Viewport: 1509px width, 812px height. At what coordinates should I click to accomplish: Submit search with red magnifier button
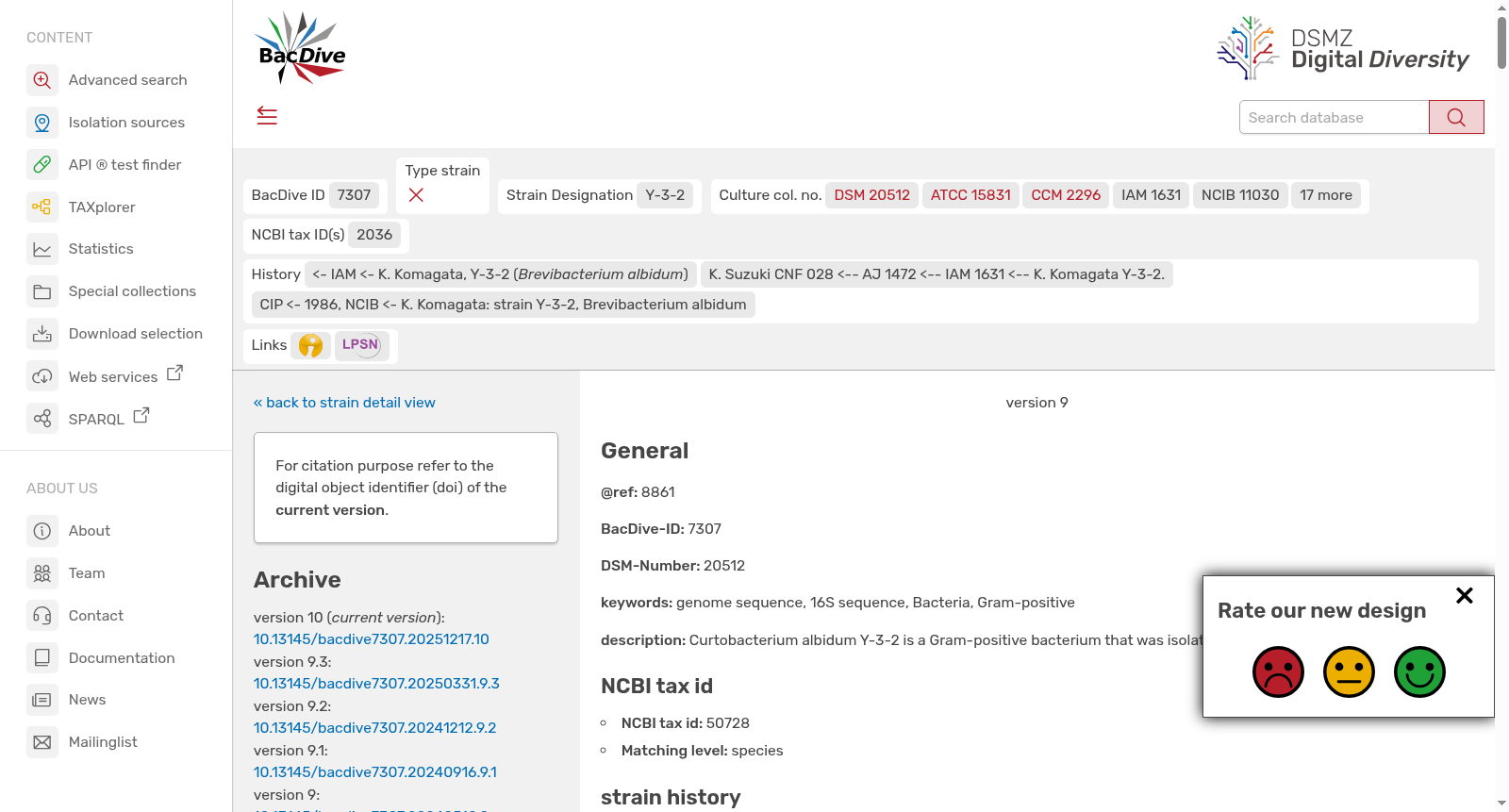click(1456, 117)
